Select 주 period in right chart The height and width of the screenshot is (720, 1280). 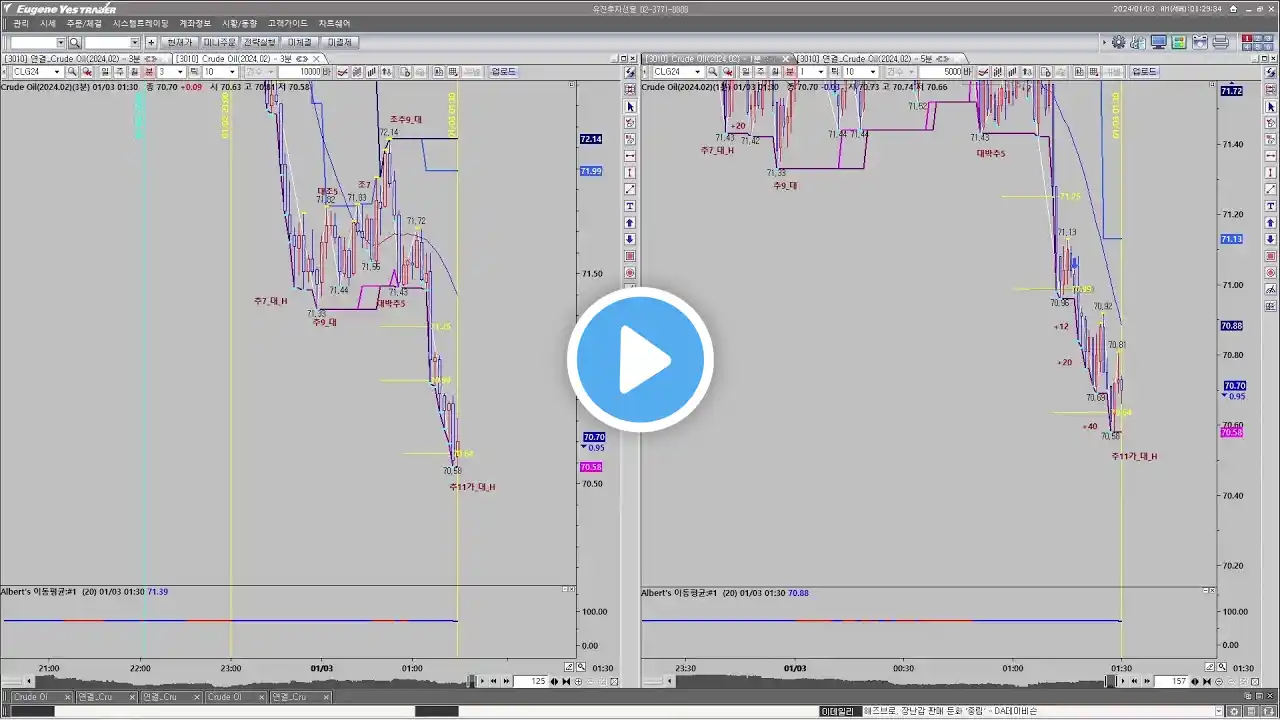(760, 71)
